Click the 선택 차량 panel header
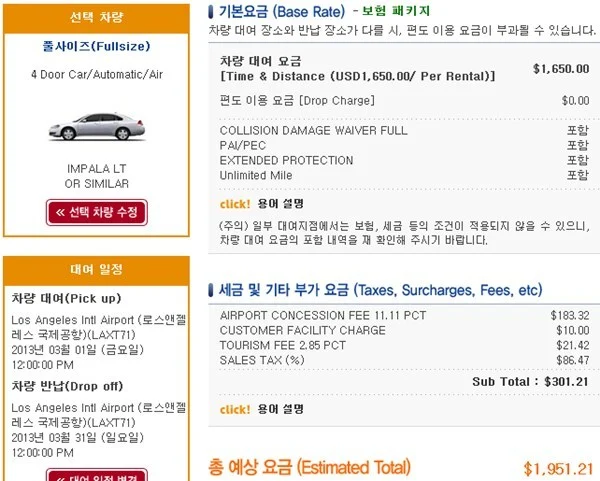This screenshot has height=481, width=600. (x=96, y=18)
